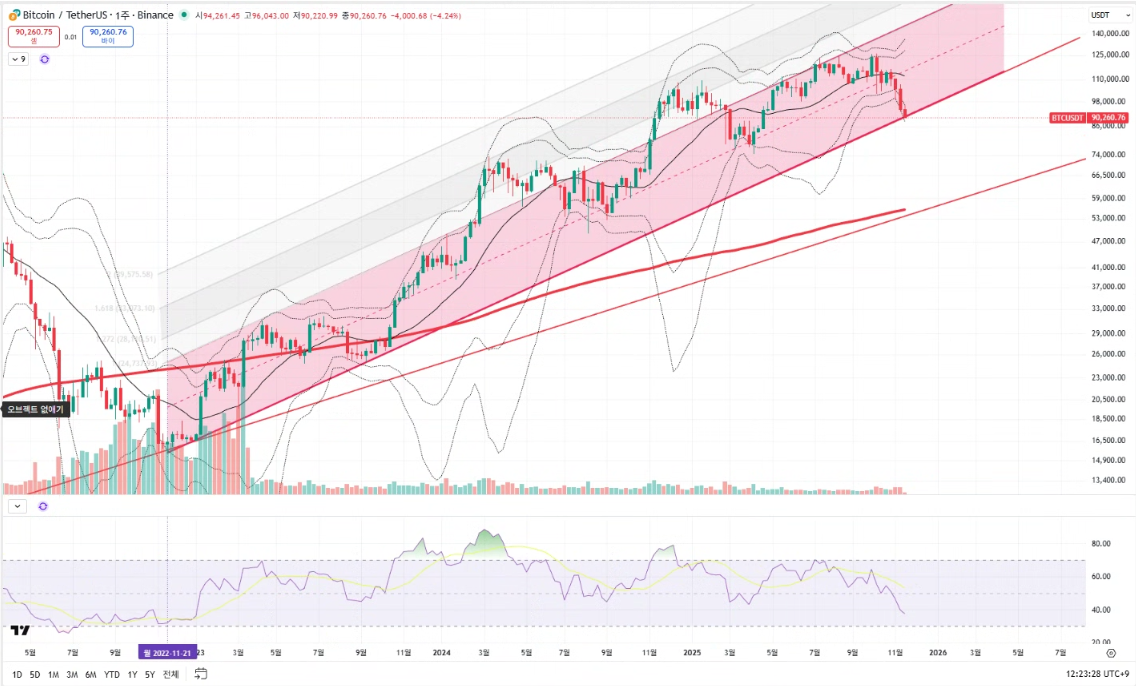Click the 140,000.00 price scale label
The width and height of the screenshot is (1136, 686).
(1111, 33)
